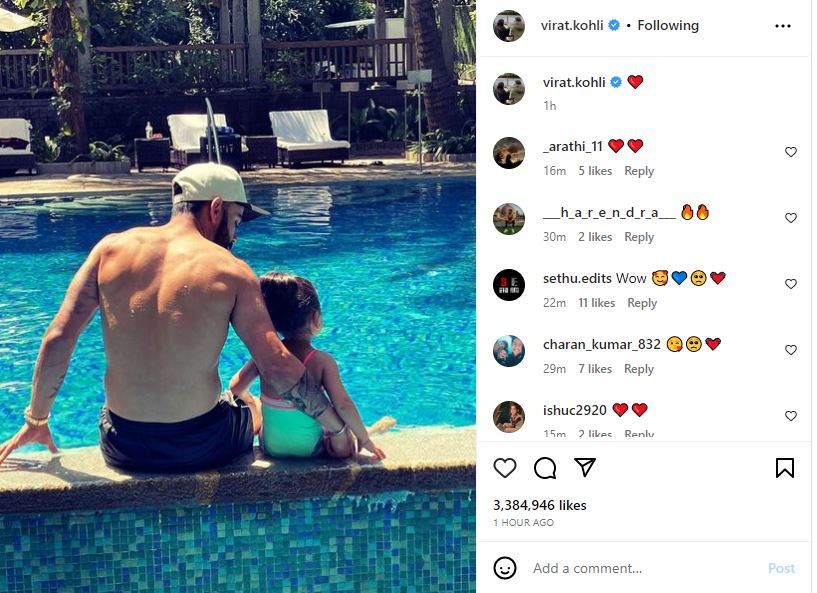Open virat.kohli profile from header username
This screenshot has height=593, width=817.
[572, 25]
